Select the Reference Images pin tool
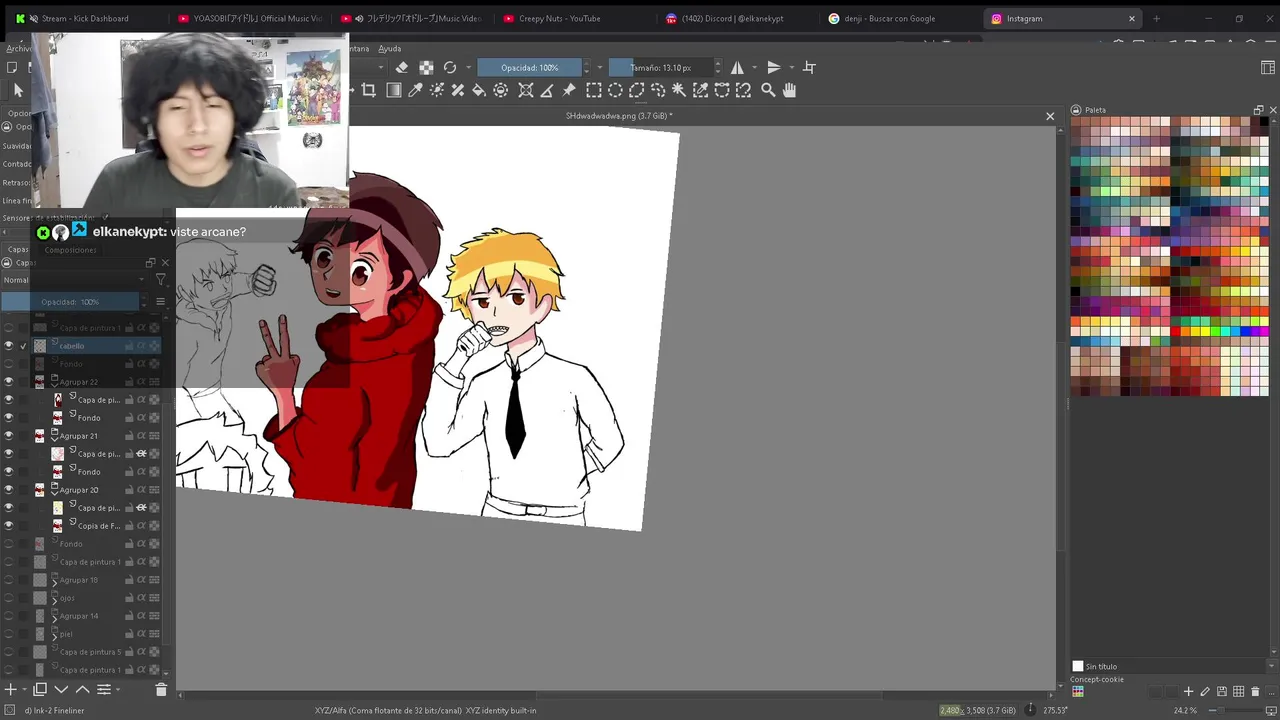 569,90
